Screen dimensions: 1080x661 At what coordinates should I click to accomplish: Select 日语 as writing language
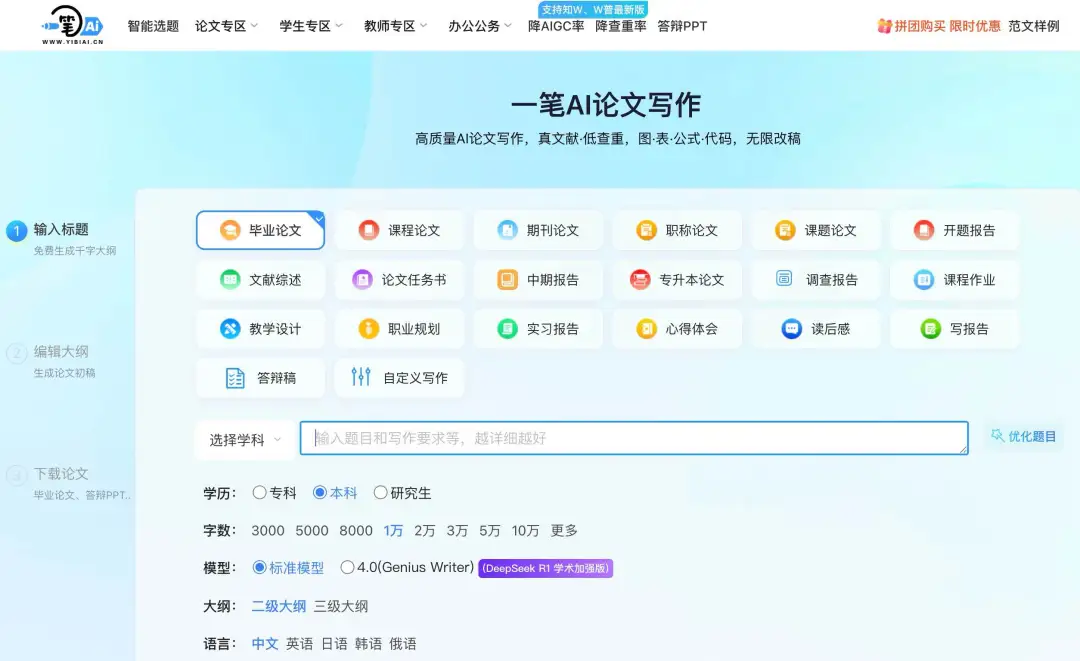click(x=334, y=644)
